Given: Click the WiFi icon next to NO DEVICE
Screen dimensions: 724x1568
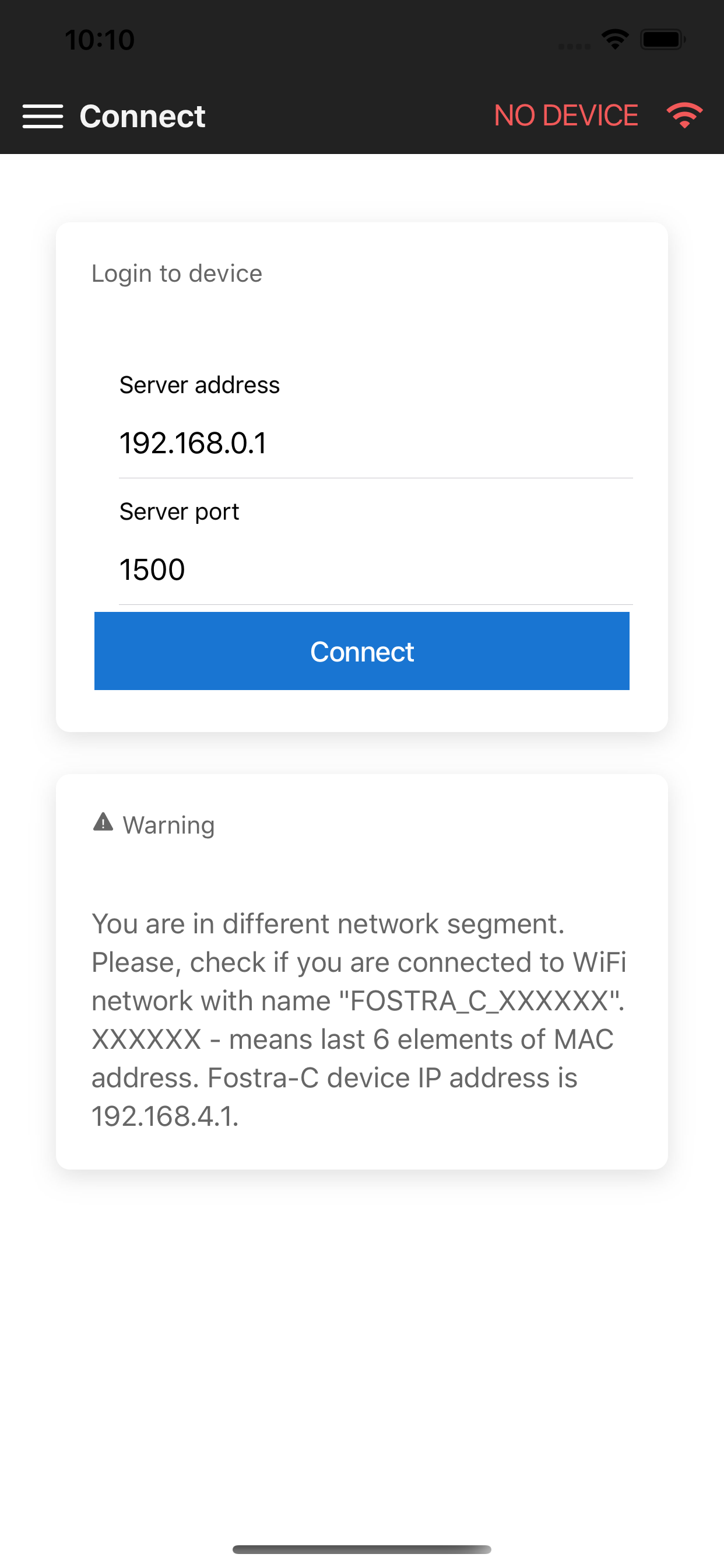Looking at the screenshot, I should 684,116.
